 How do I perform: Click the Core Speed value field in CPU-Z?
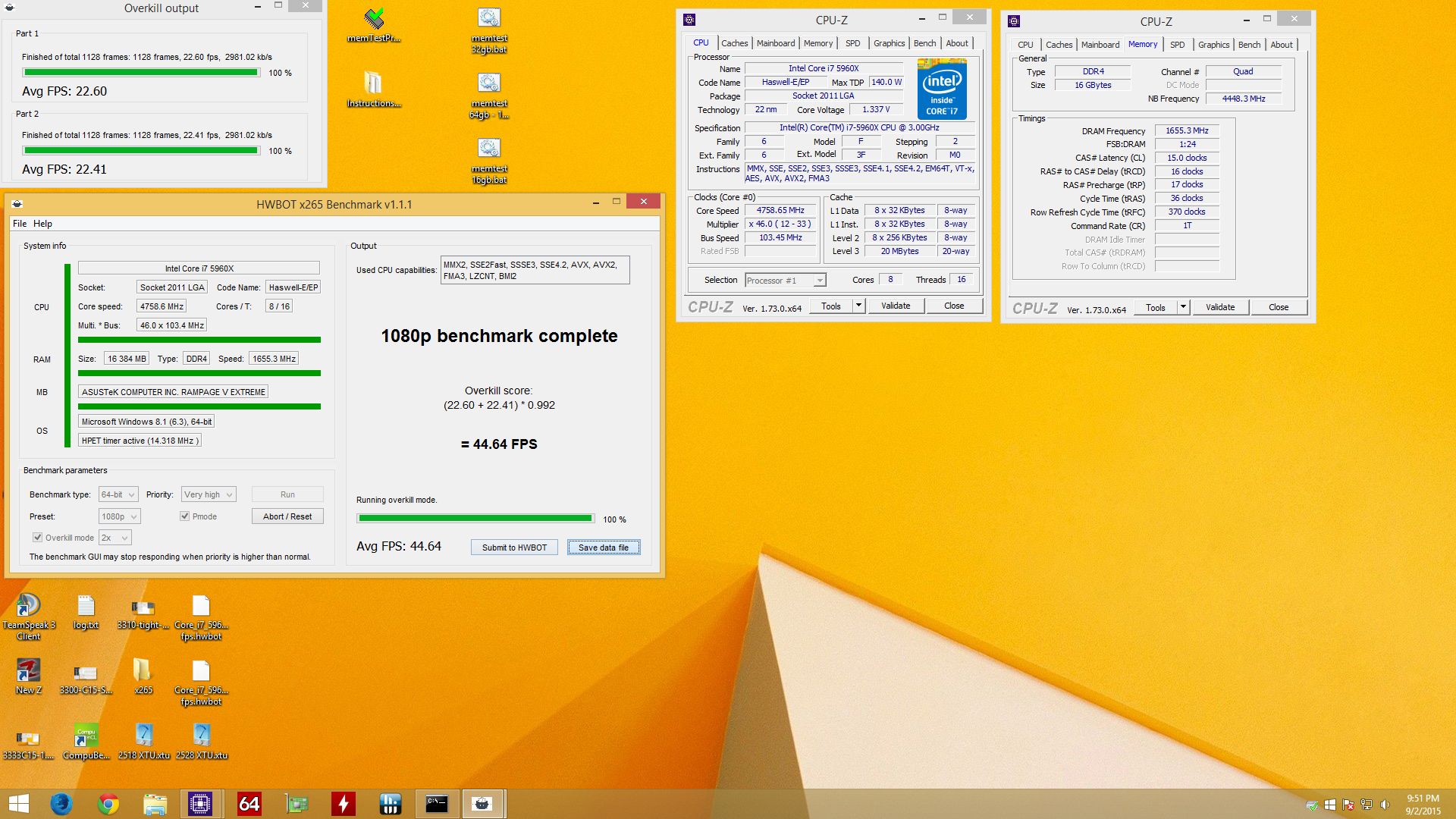(x=780, y=211)
